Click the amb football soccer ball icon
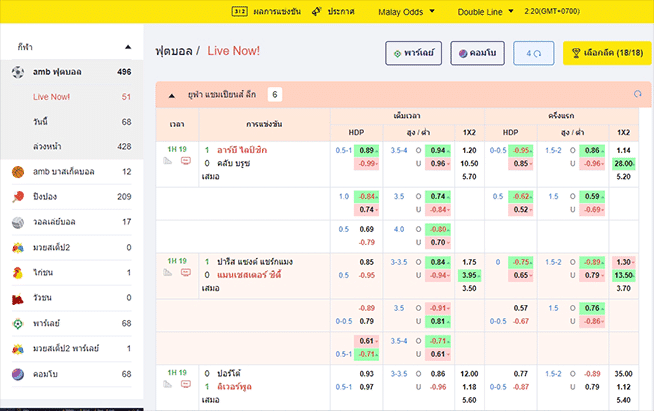This screenshot has height=411, width=654. click(x=18, y=72)
